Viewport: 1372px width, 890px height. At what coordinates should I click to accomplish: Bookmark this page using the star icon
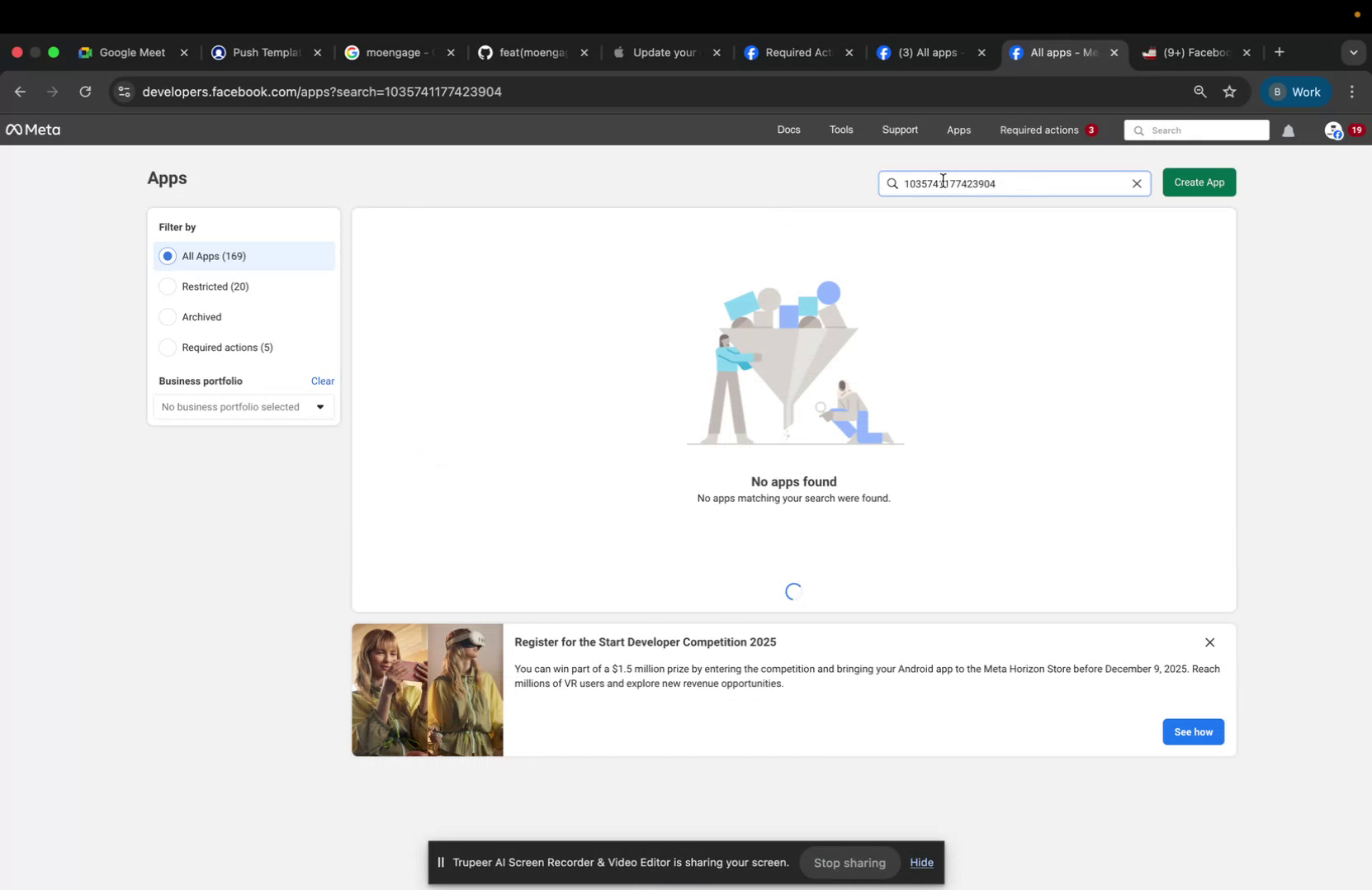(1229, 92)
